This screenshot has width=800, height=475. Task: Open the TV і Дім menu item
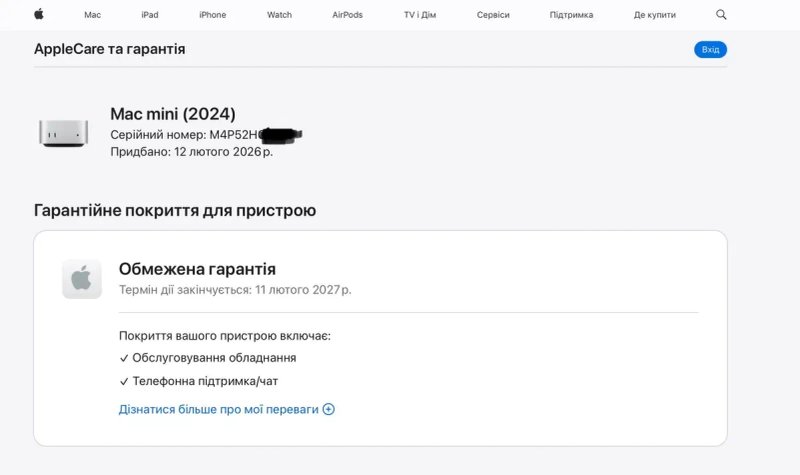420,15
